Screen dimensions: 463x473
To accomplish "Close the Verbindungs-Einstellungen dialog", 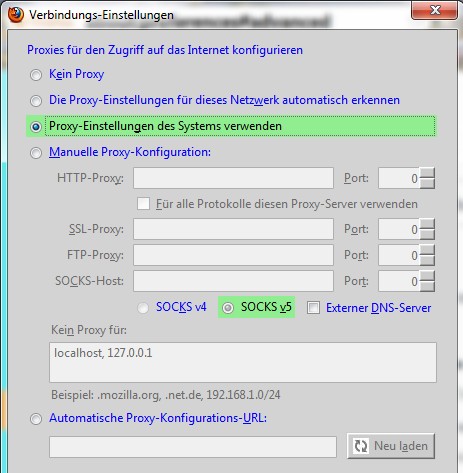I will 435,10.
